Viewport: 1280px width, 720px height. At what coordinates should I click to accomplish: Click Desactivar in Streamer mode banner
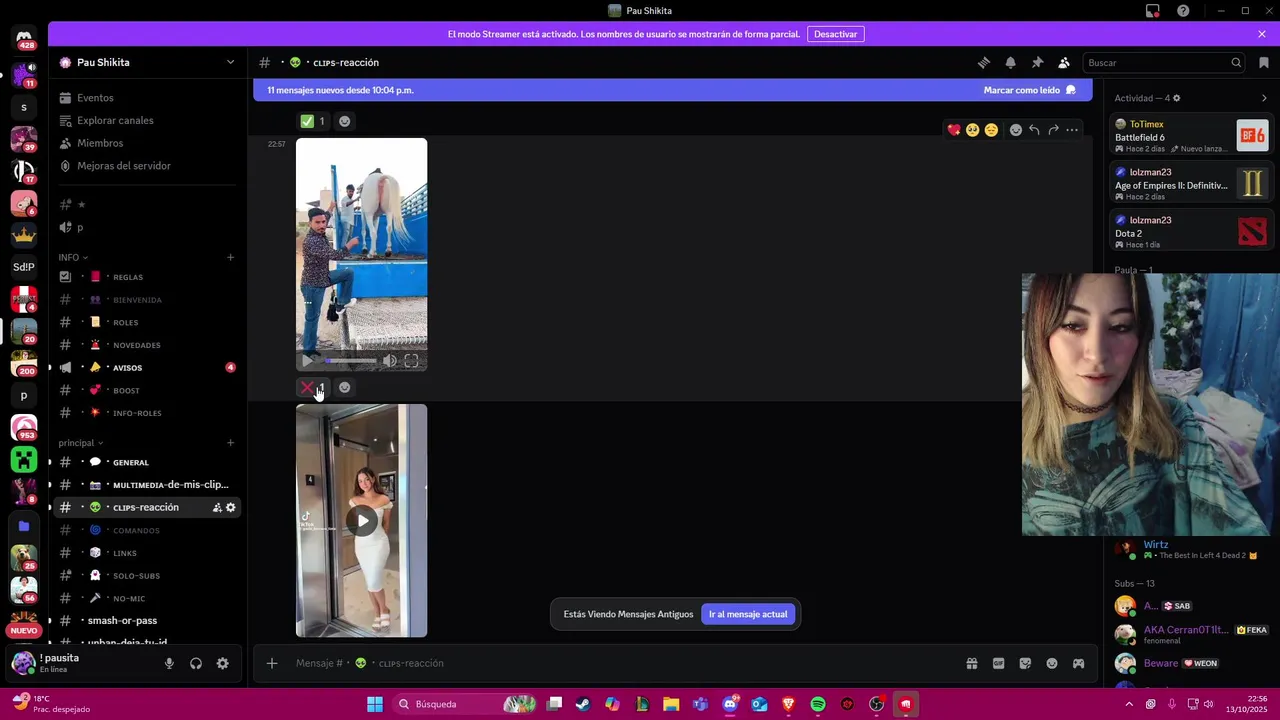[x=835, y=34]
